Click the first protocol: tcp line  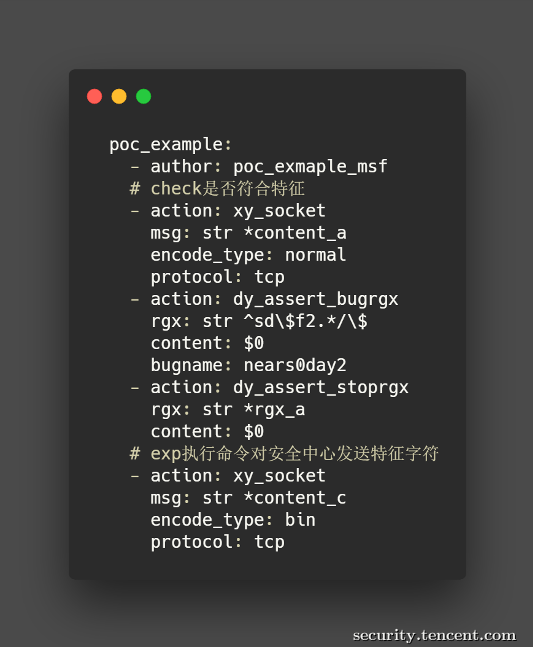(217, 277)
